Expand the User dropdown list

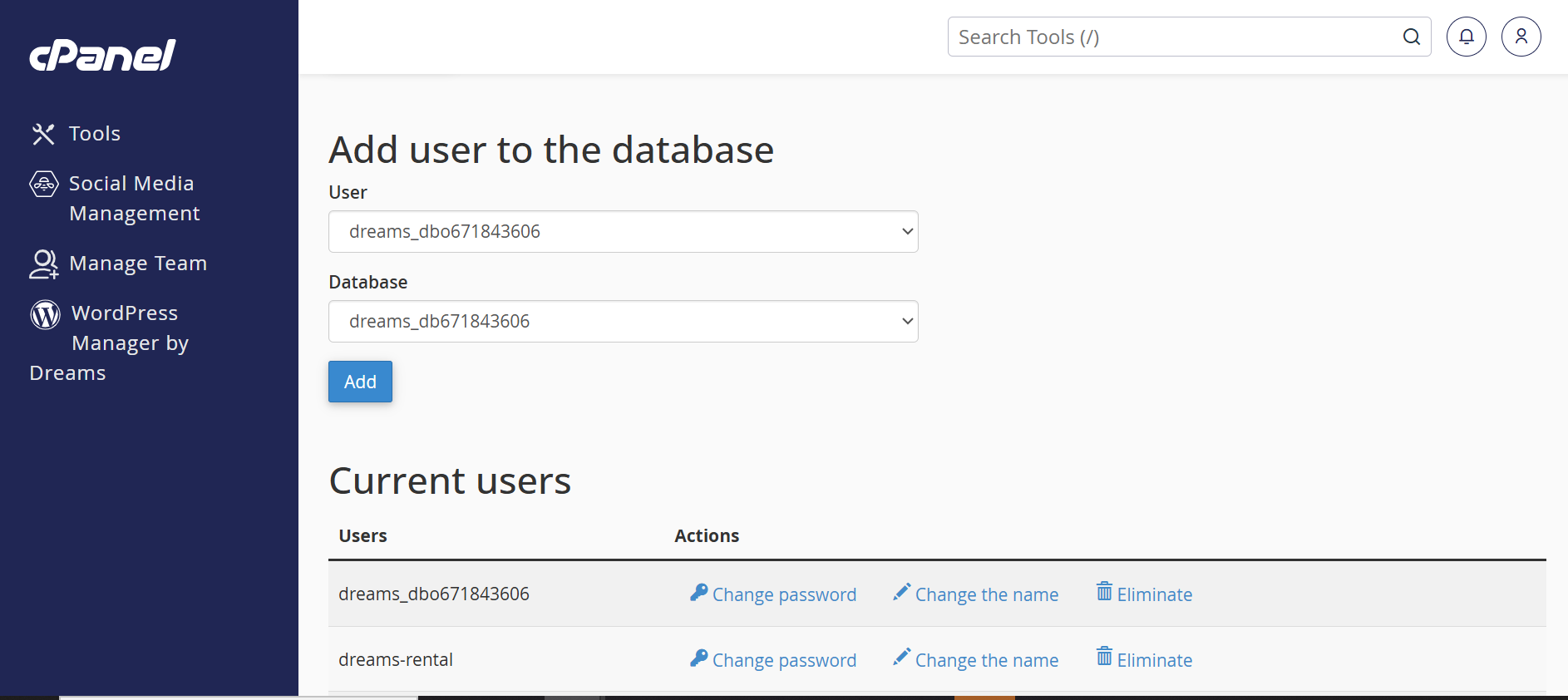coord(623,232)
